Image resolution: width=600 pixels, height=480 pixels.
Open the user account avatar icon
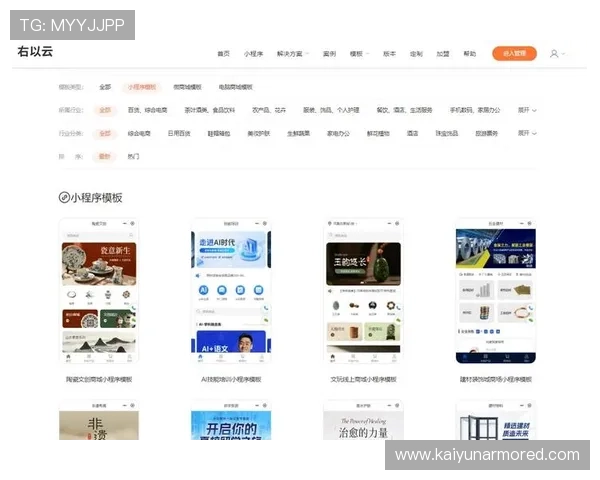tap(554, 54)
